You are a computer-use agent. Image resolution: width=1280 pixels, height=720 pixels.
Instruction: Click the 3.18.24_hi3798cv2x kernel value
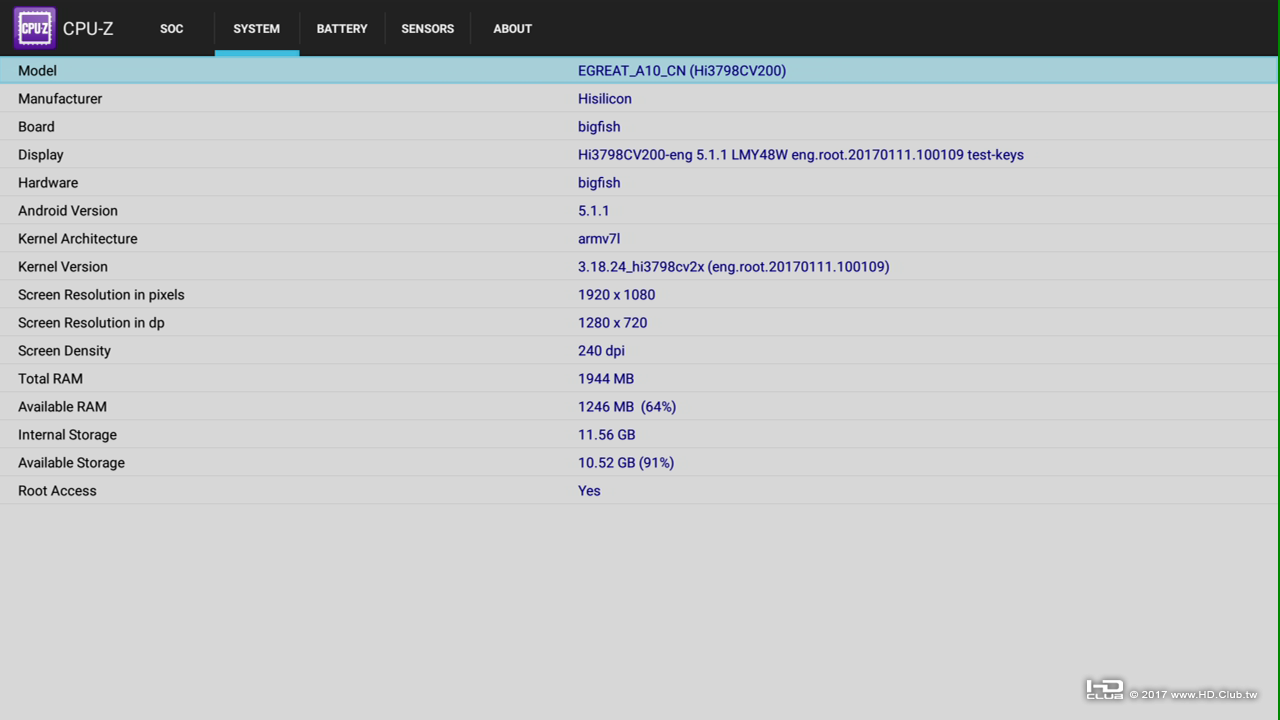[x=734, y=267]
